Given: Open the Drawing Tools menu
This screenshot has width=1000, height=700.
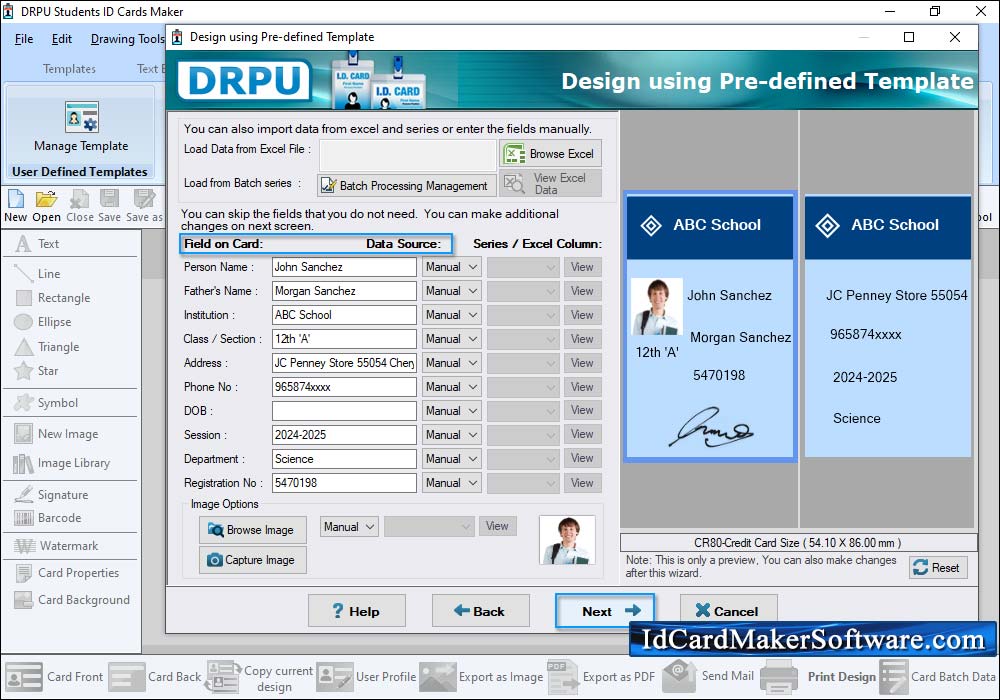Looking at the screenshot, I should [x=128, y=39].
